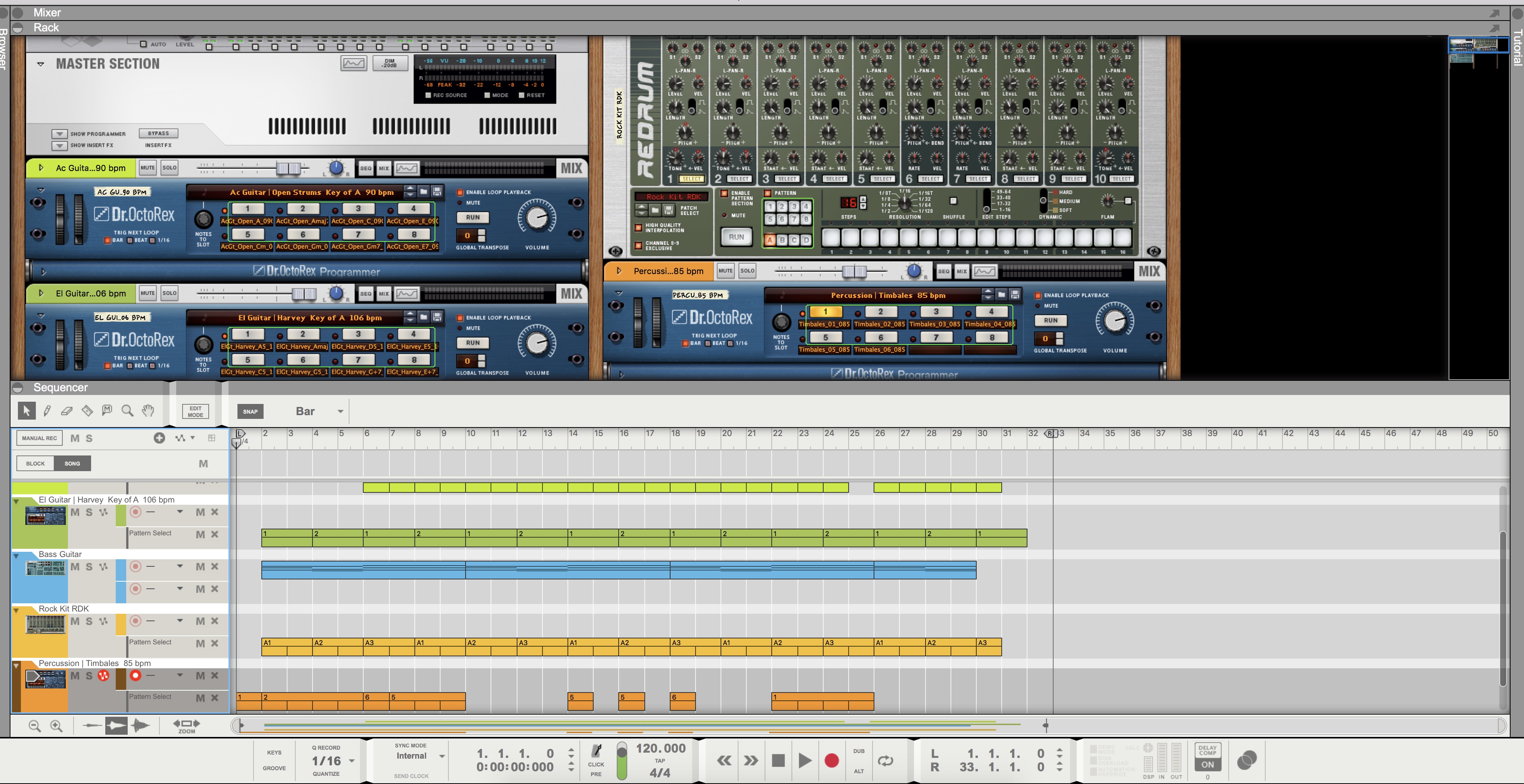The width and height of the screenshot is (1524, 784).
Task: Click the DIM -20dB button
Action: click(x=389, y=63)
